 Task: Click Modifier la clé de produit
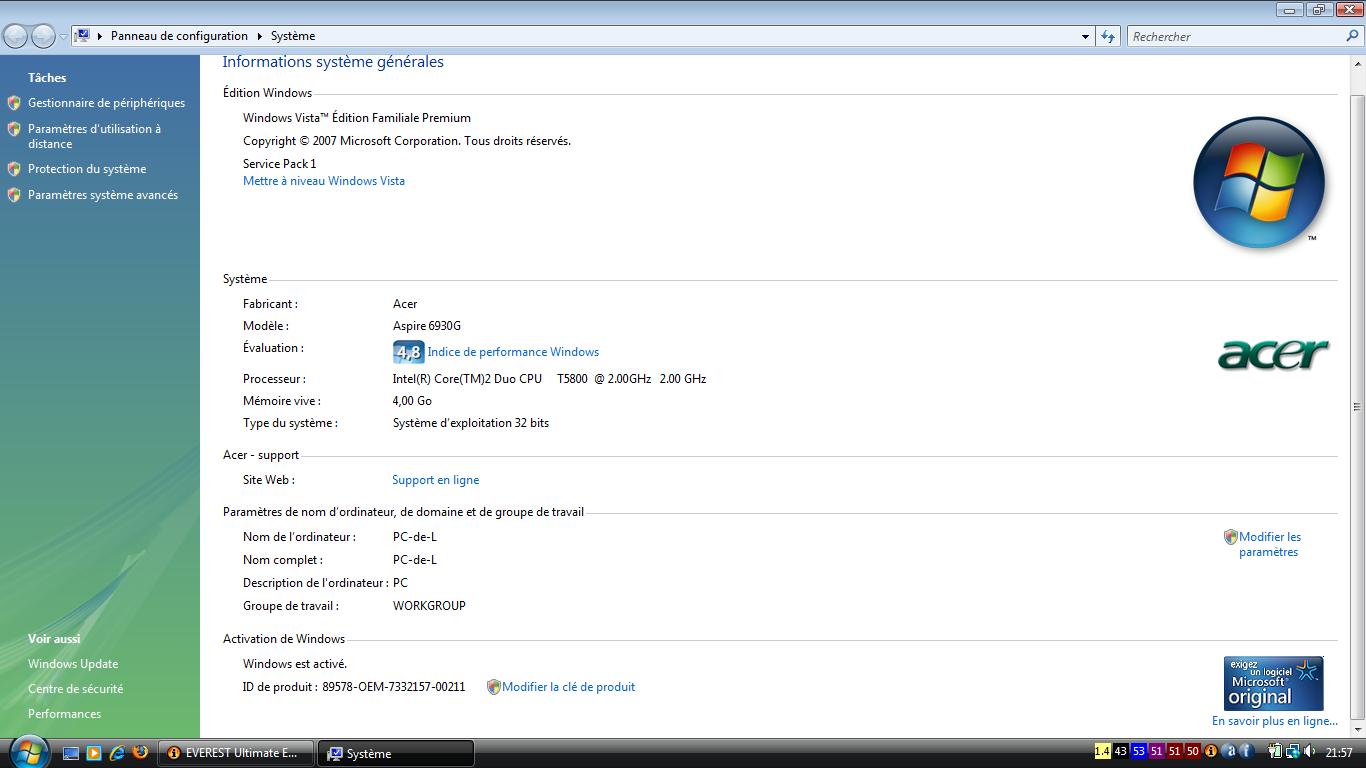568,687
